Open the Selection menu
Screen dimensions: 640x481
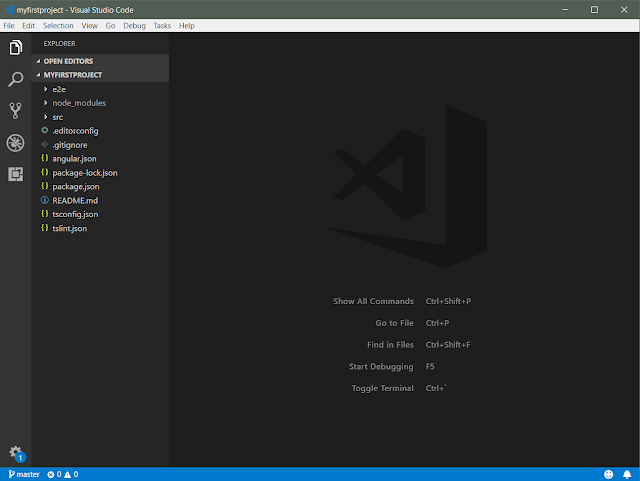coord(58,26)
